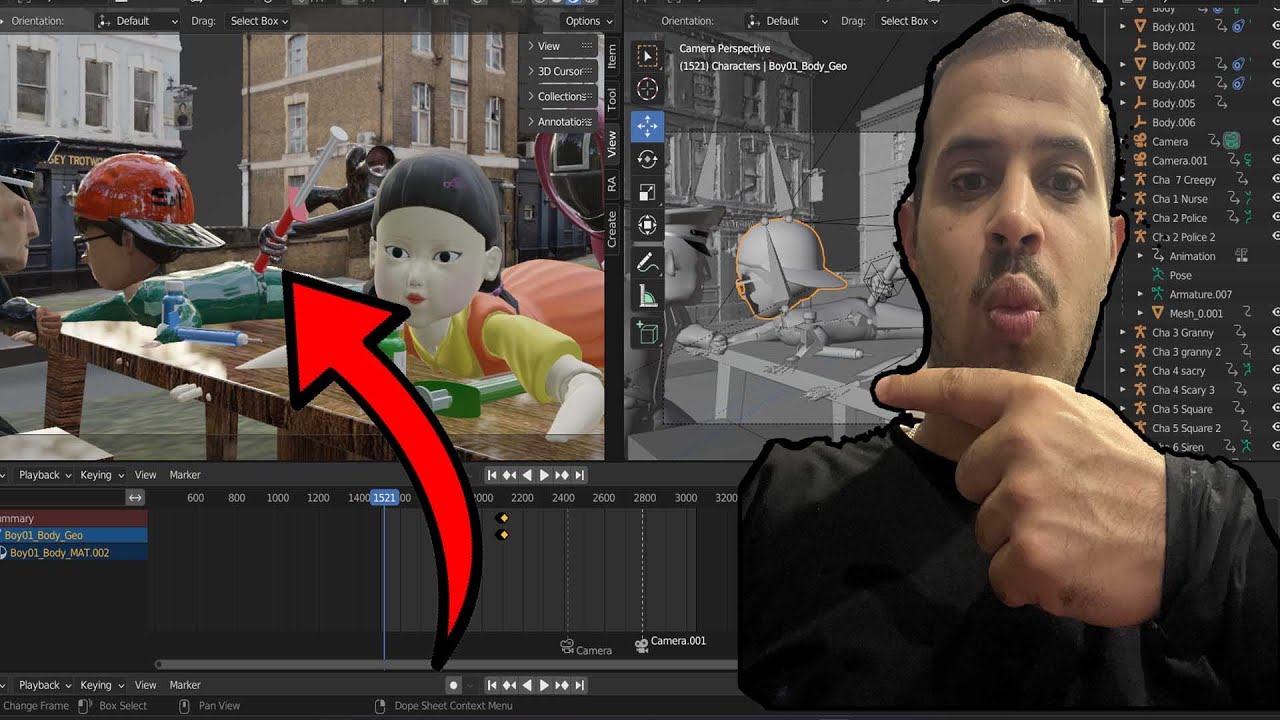Open Marker menu in upper timeline

coord(185,475)
